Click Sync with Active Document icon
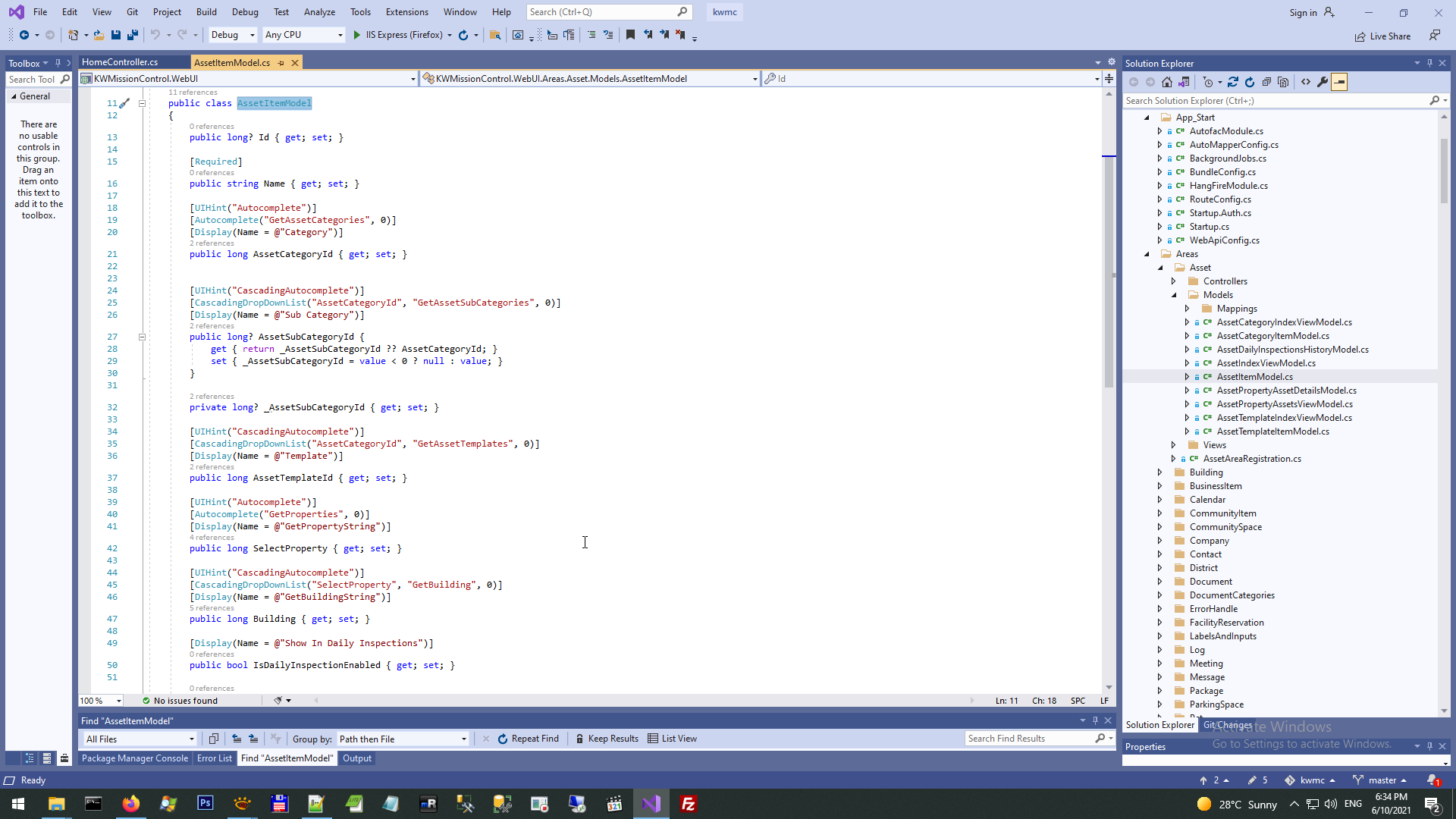This screenshot has height=819, width=1456. click(x=1233, y=82)
